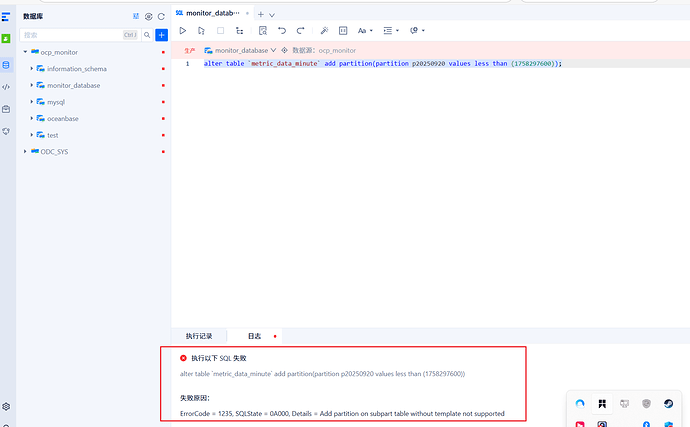The height and width of the screenshot is (427, 690).
Task: Collapse the ocp_monitor data source
Action: click(x=25, y=52)
